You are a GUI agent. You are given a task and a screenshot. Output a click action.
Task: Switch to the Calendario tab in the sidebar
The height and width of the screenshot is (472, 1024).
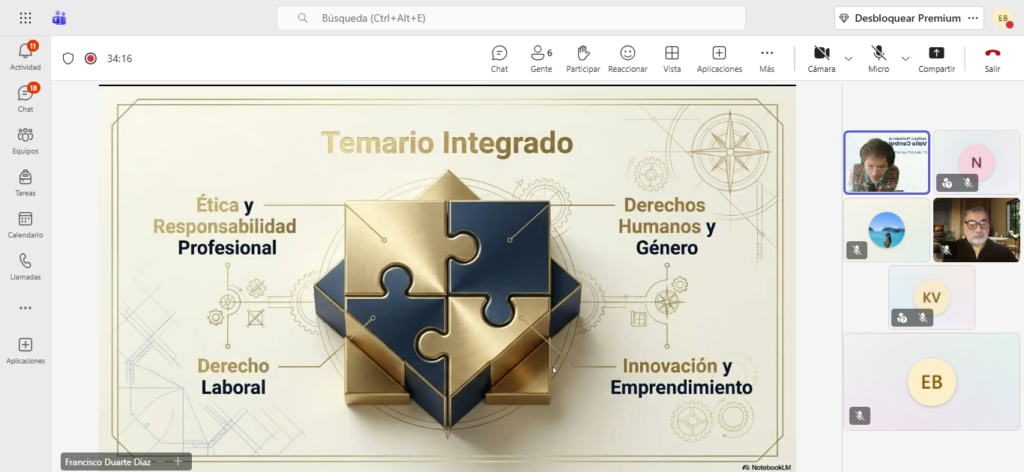pos(25,224)
